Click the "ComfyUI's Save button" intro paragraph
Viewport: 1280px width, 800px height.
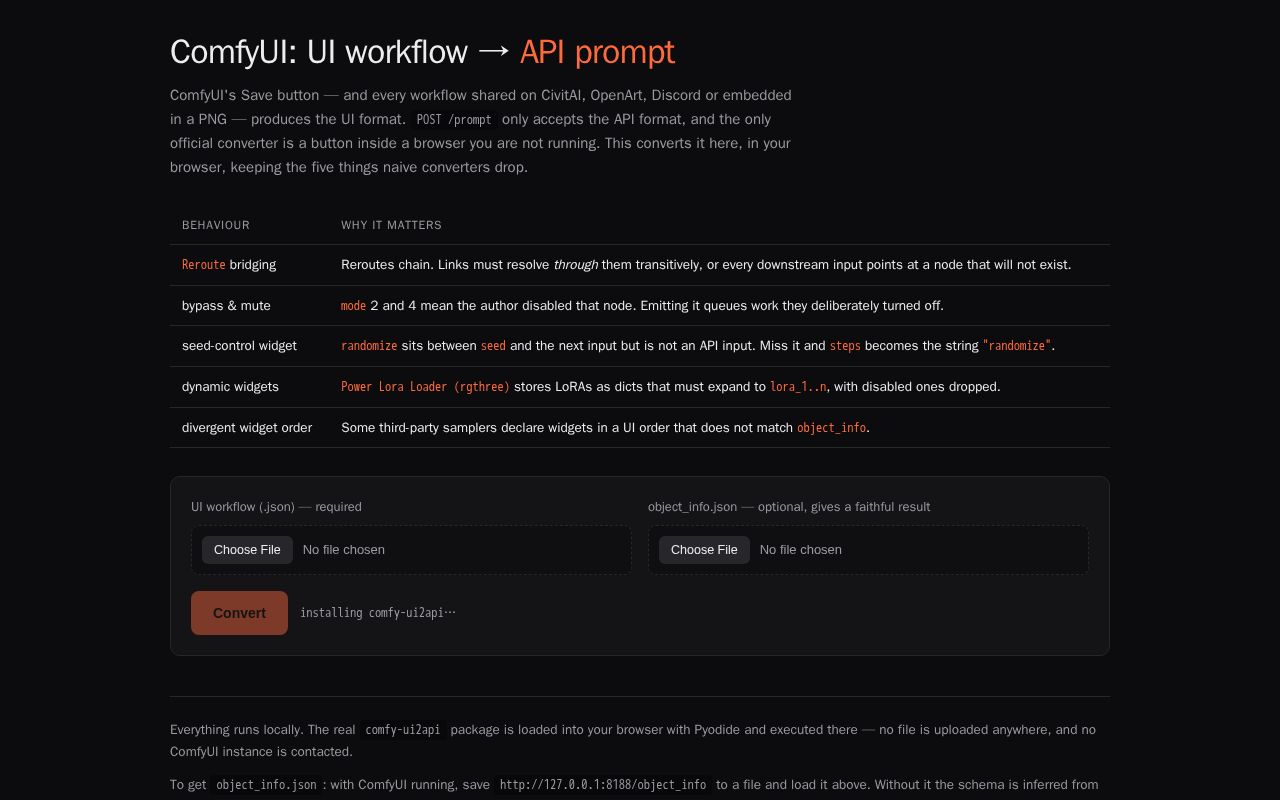pos(481,131)
